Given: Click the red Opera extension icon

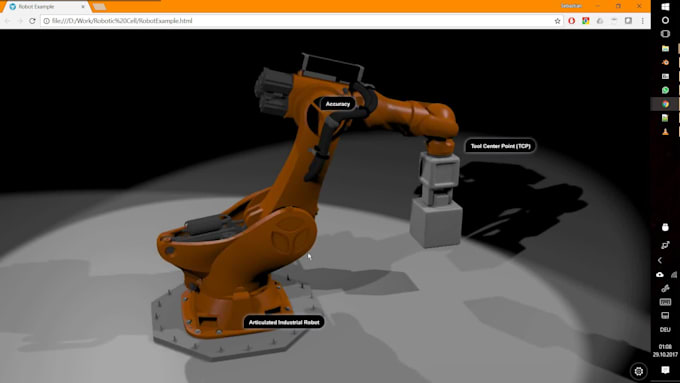Looking at the screenshot, I should pos(572,21).
